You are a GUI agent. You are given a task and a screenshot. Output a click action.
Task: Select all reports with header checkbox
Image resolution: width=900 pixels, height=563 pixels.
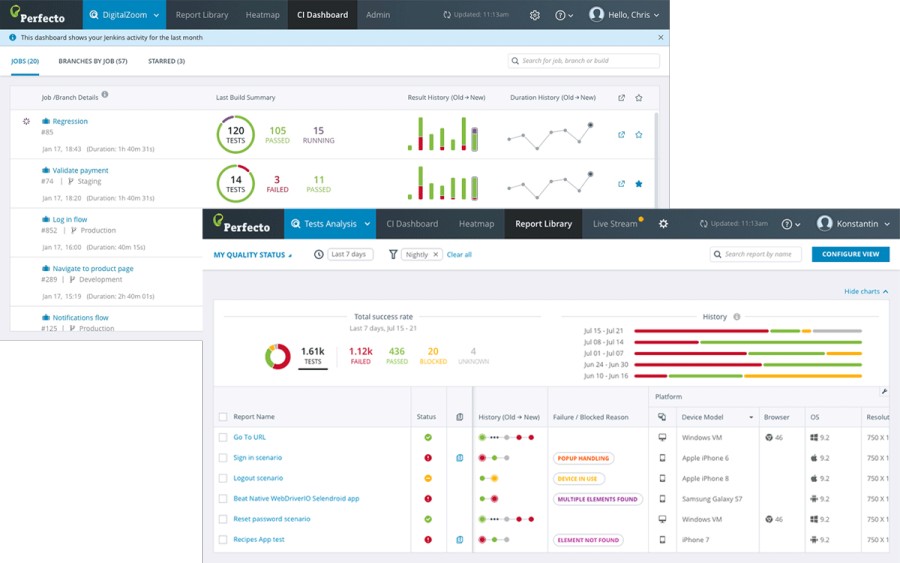223,417
